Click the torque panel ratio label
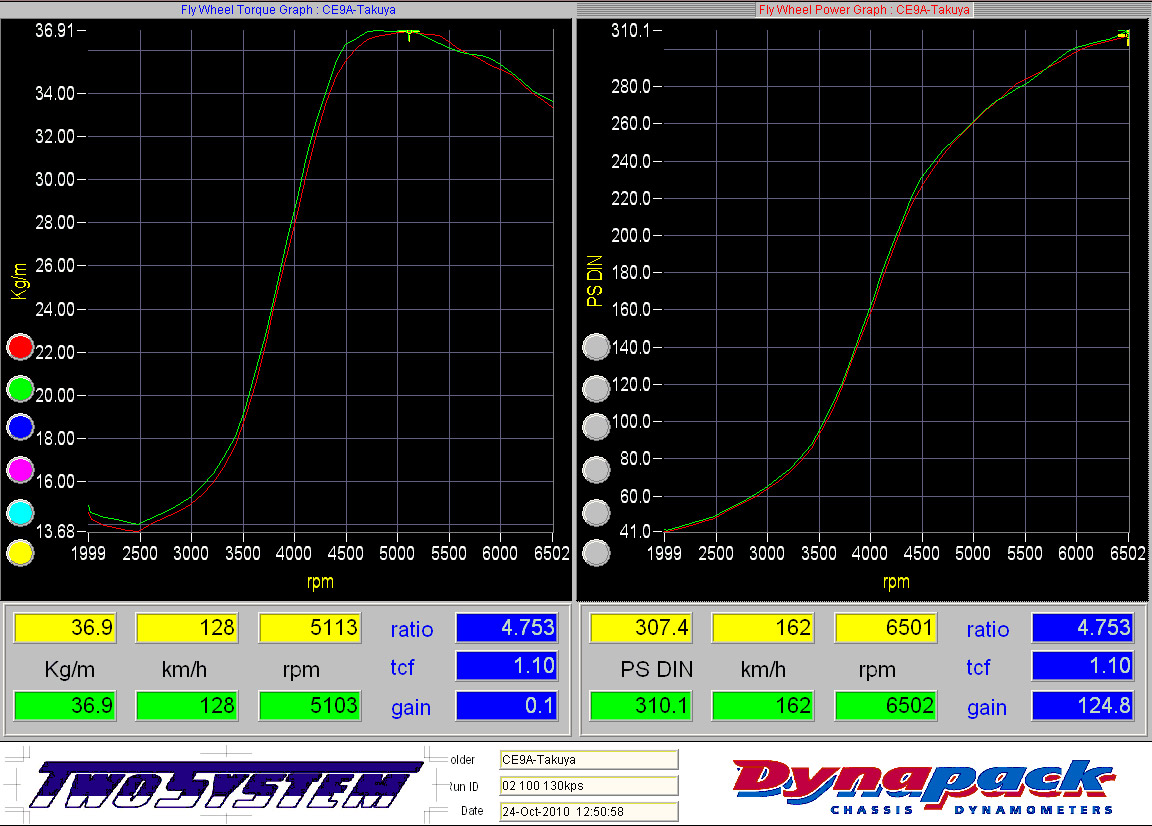Screen dimensions: 1152x826 point(411,630)
